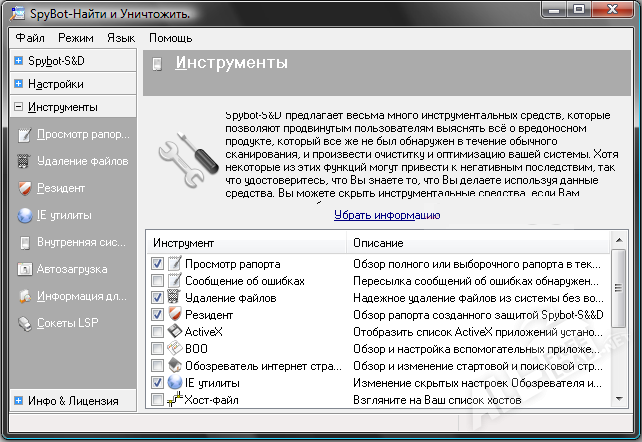Click the Информация для sidebar icon
642x442 pixels.
(x=24, y=296)
